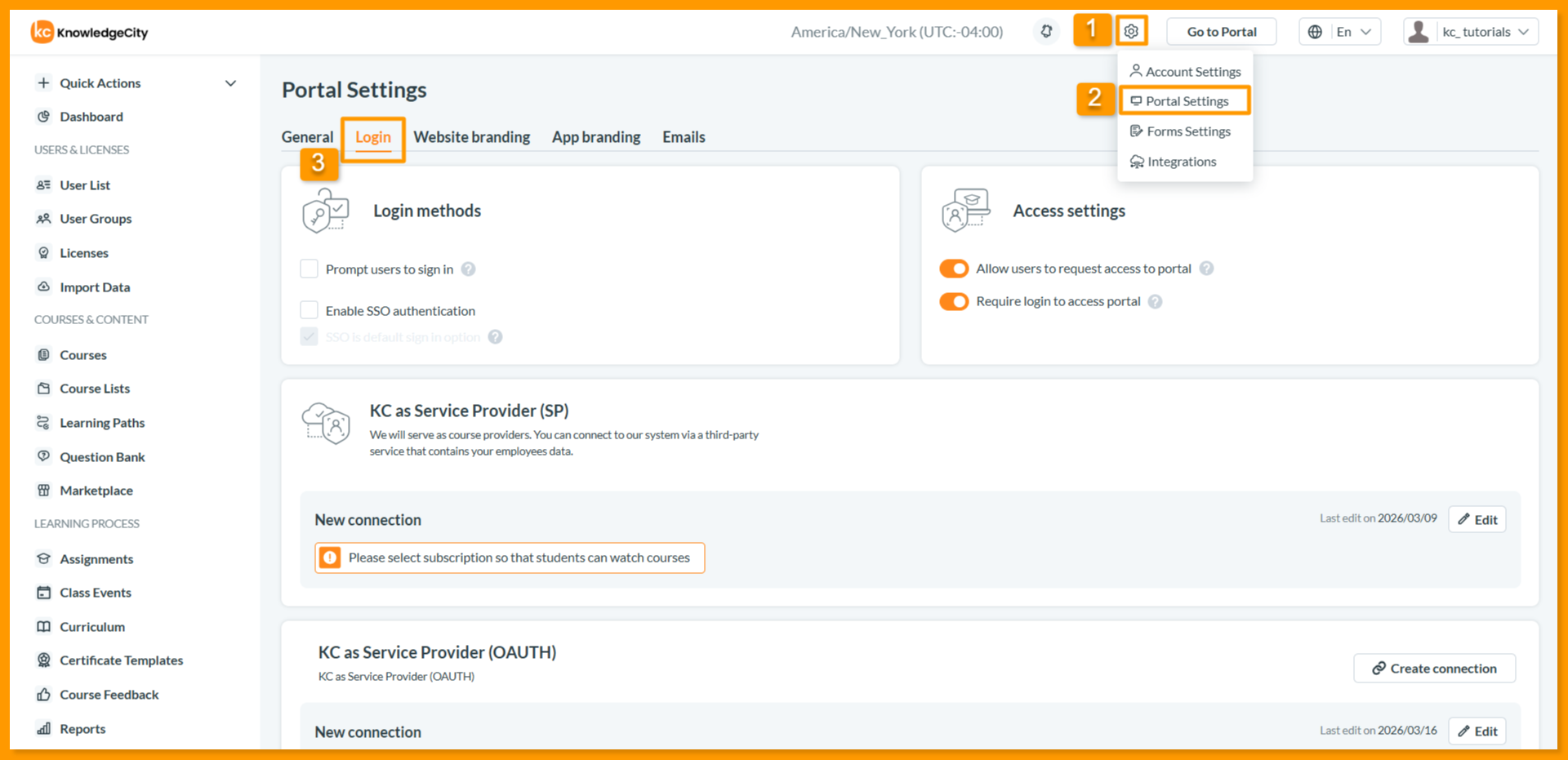
Task: Open Curriculum in the sidebar
Action: click(x=92, y=627)
